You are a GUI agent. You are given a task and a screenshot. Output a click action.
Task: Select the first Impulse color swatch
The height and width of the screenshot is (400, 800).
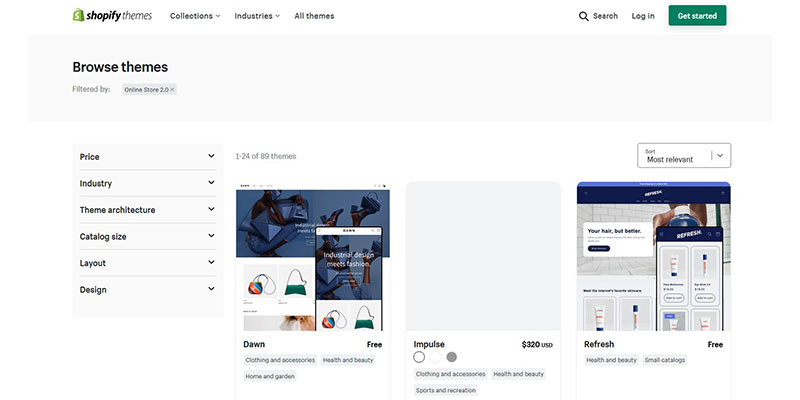click(420, 357)
